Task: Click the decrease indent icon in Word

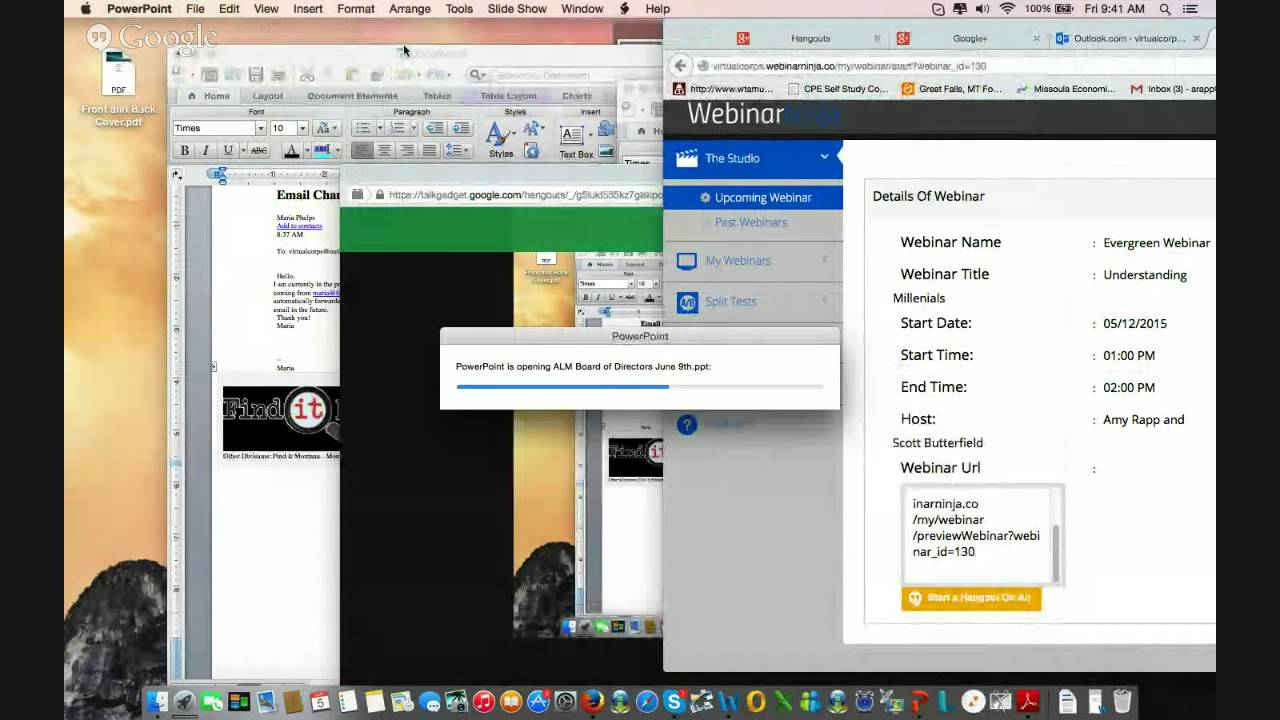Action: 434,128
